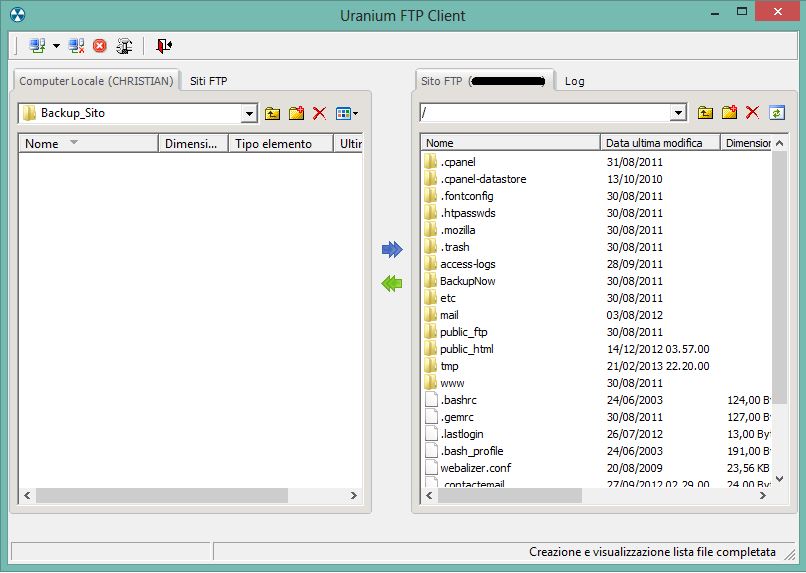Open the settings tools toolbar icon
This screenshot has height=573, width=806.
pyautogui.click(x=124, y=46)
